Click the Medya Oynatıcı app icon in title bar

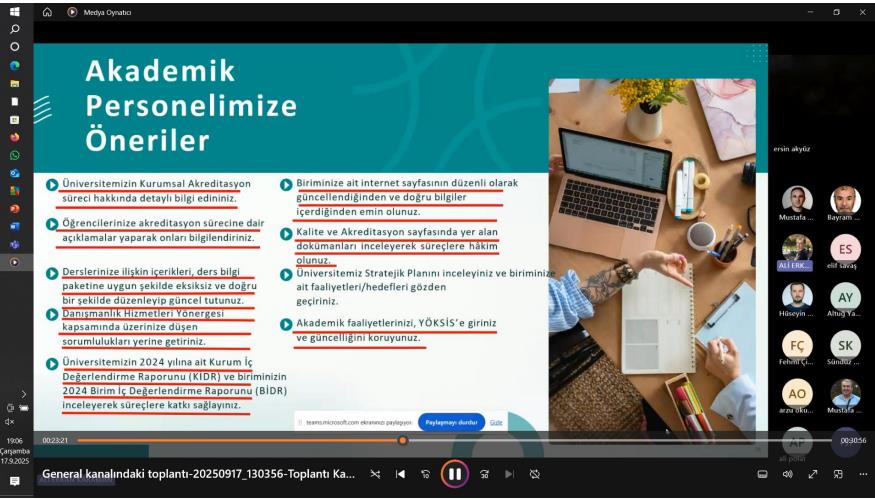pos(72,12)
